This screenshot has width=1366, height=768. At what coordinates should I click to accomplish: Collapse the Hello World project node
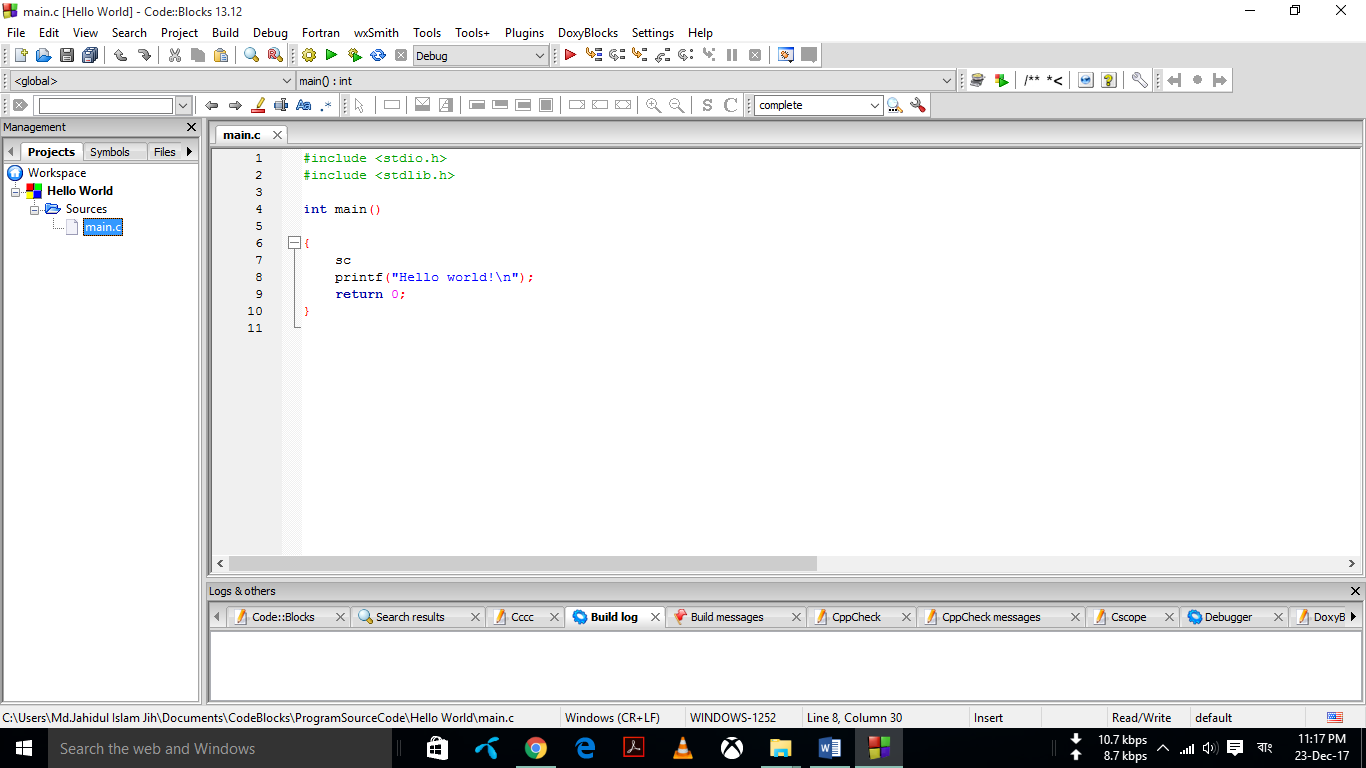pos(16,191)
